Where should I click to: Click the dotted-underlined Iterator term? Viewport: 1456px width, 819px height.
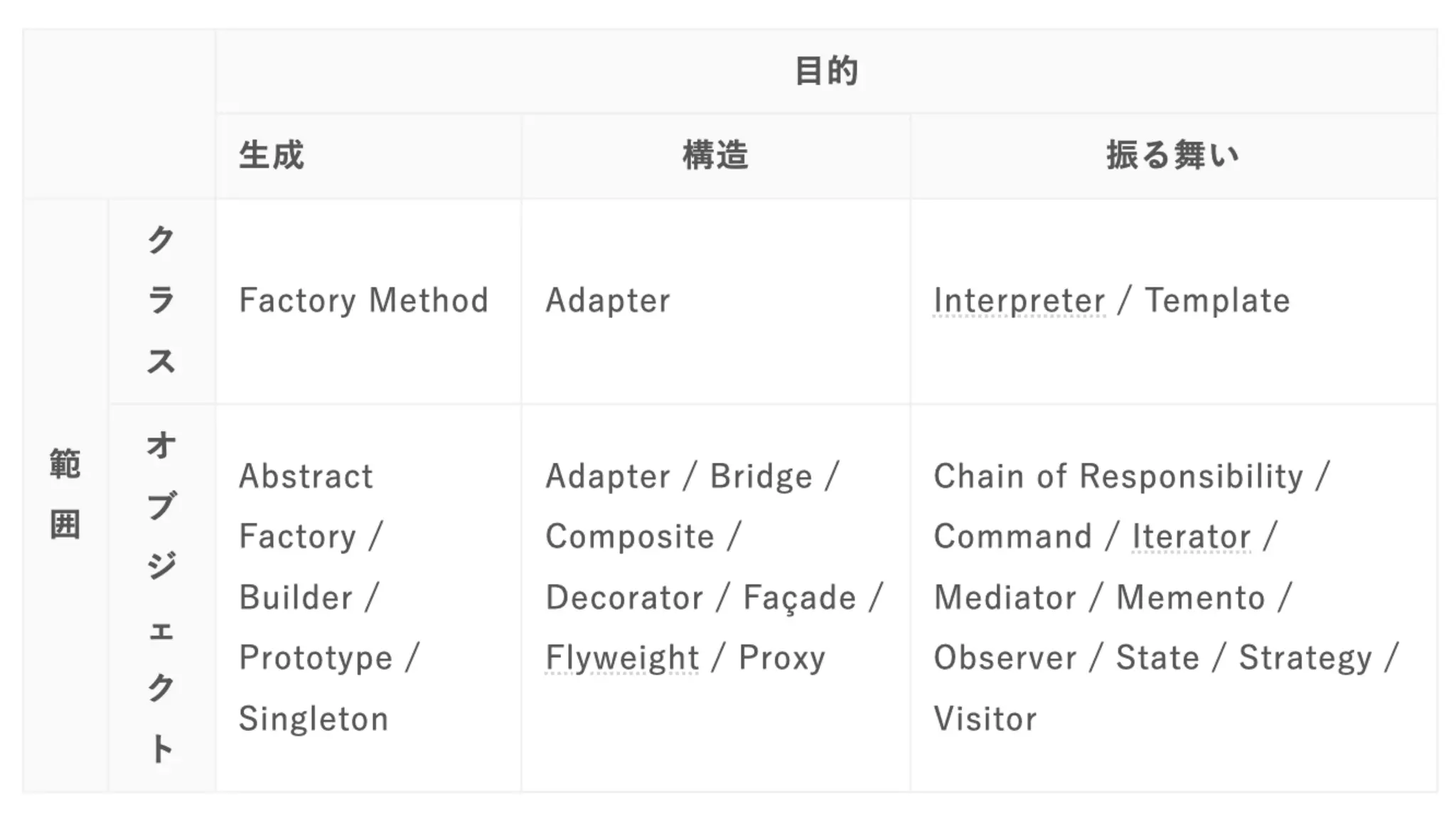1191,537
